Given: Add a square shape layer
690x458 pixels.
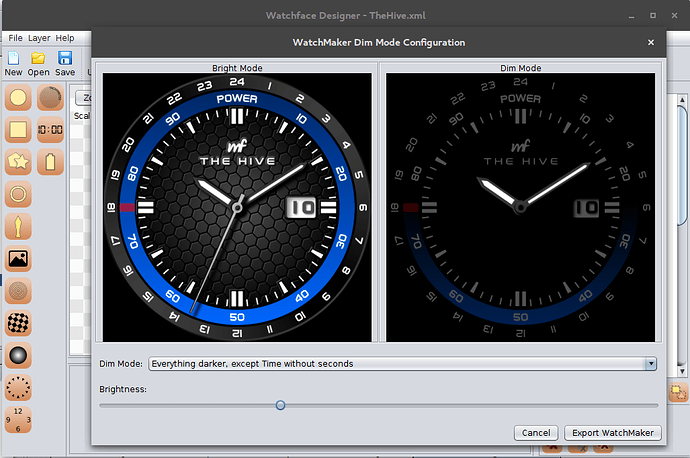Looking at the screenshot, I should tap(18, 130).
